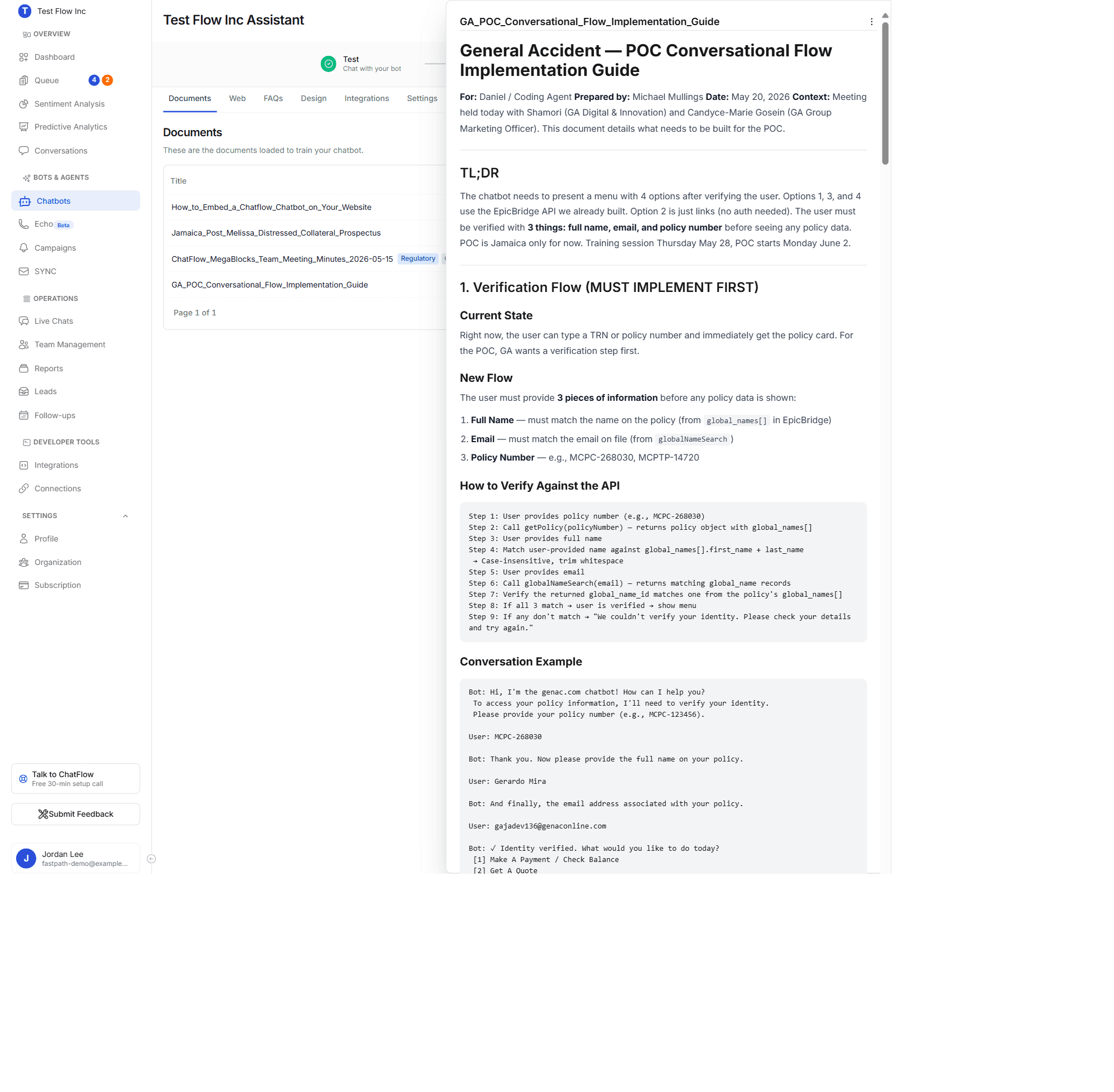Click the Regulatory tag badge
The width and height of the screenshot is (1114, 1092).
[418, 259]
